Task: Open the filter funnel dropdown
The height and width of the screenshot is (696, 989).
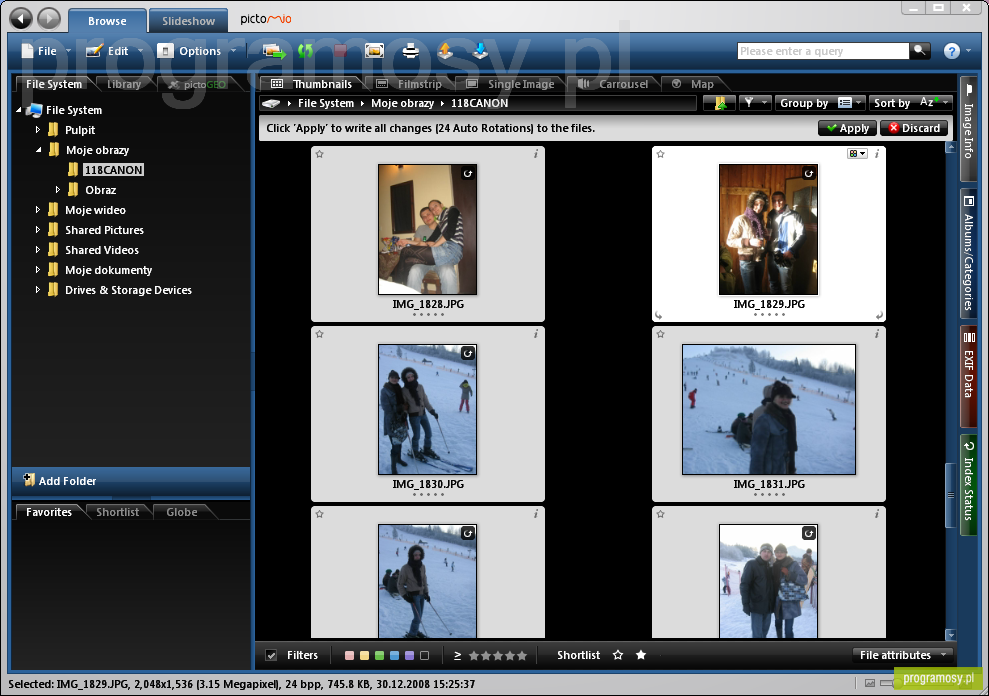Action: 754,103
